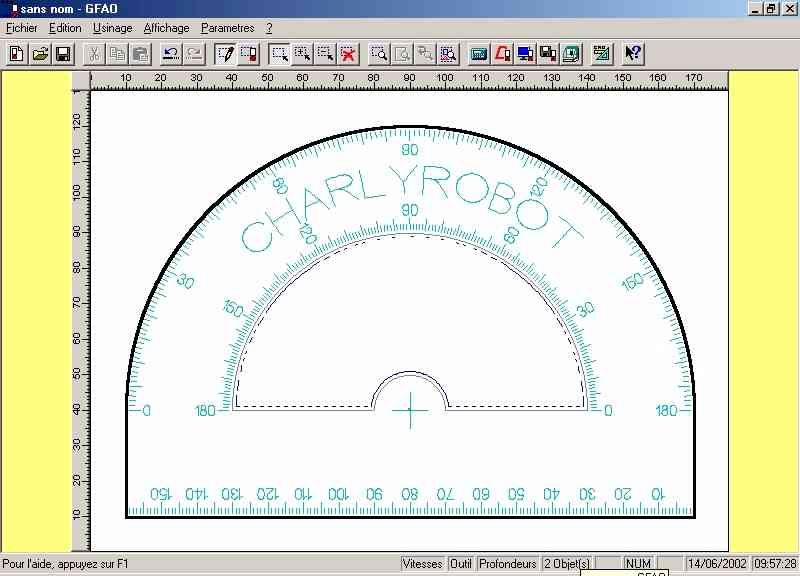Screen dimensions: 800x576
Task: Click the inner scale '90' below CHARLYROBOT
Action: (410, 210)
